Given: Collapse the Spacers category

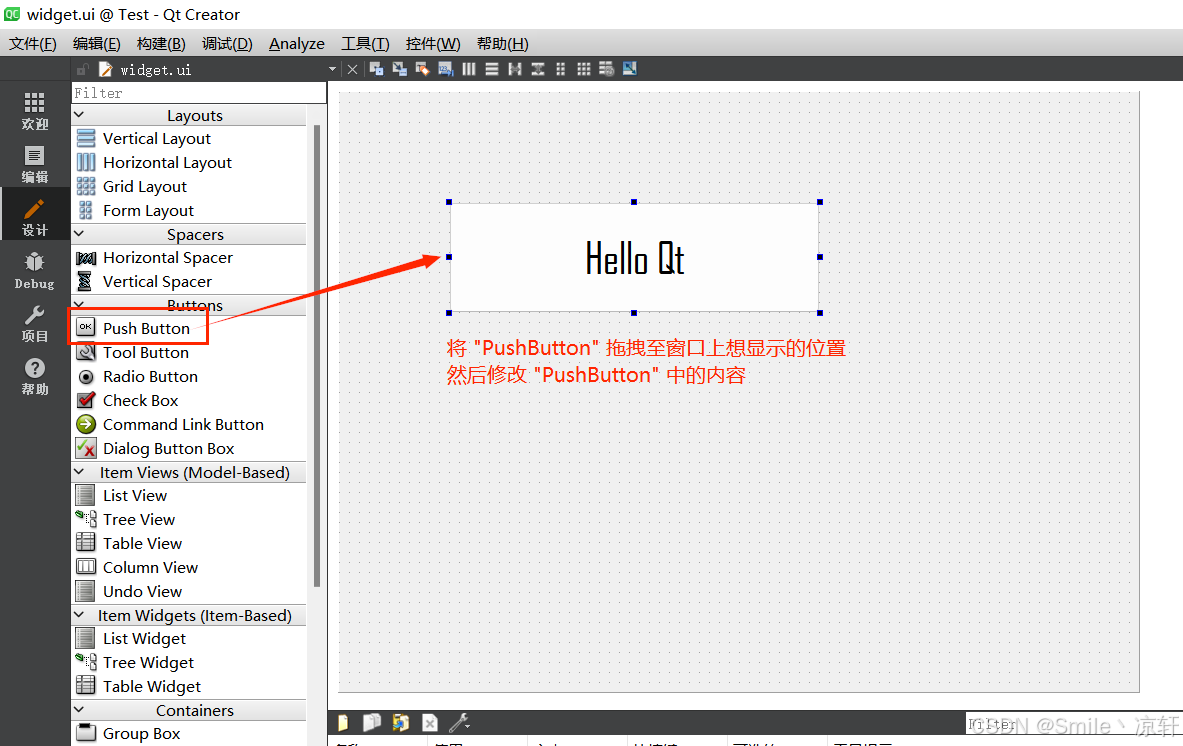Looking at the screenshot, I should [x=78, y=234].
